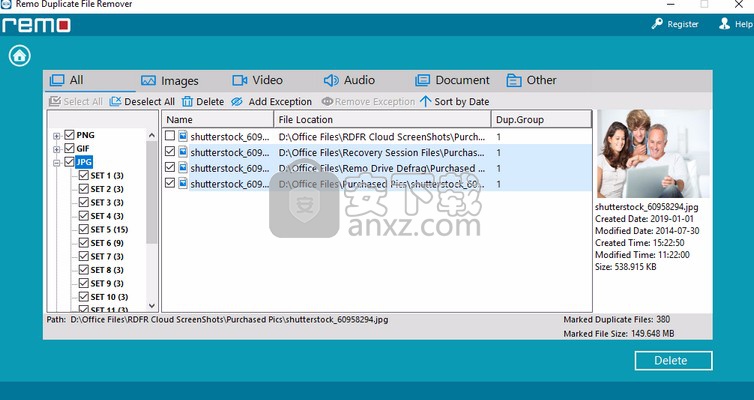This screenshot has width=754, height=400.
Task: Toggle the GIF checkbox in tree
Action: (69, 148)
